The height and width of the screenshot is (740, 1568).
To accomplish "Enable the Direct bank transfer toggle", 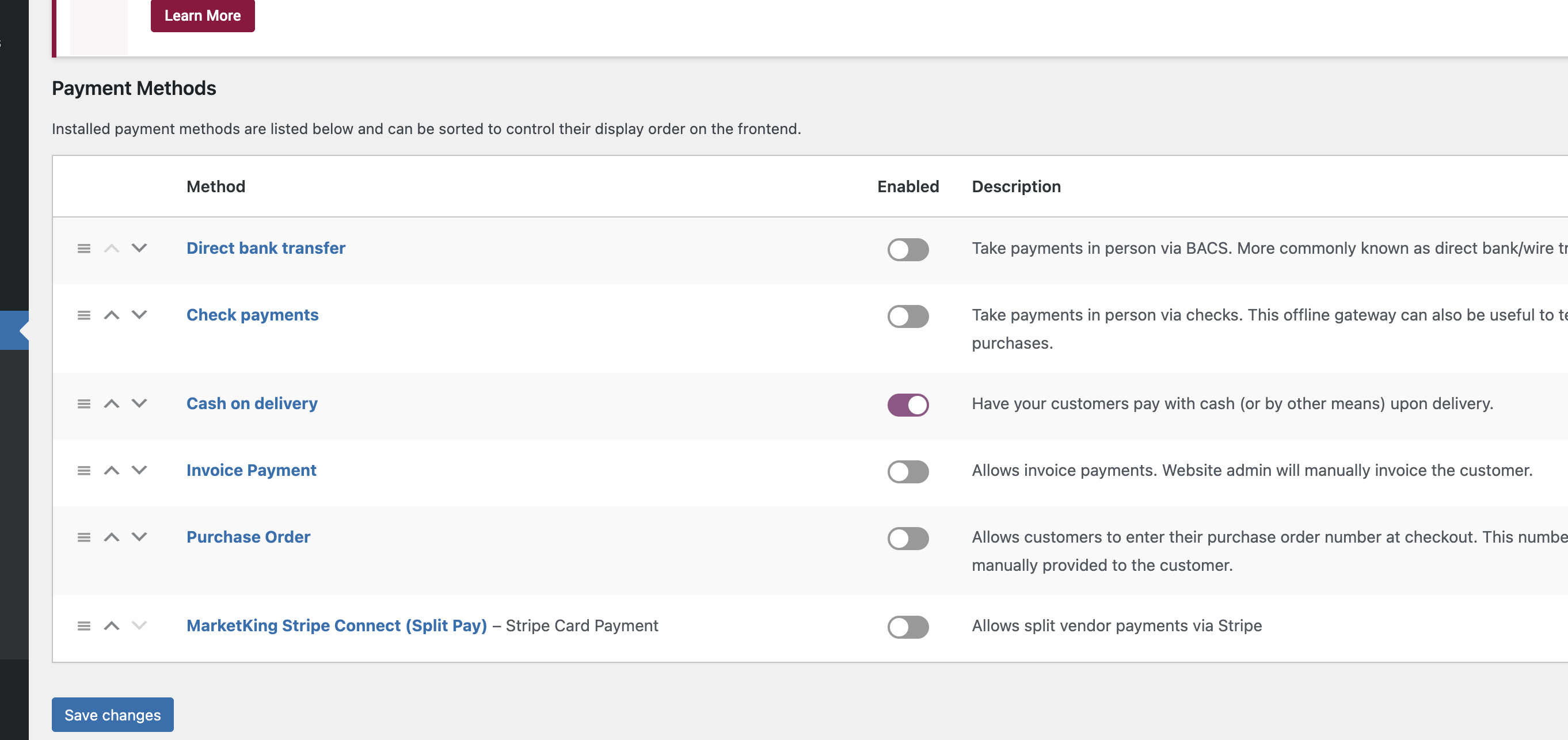I will coord(908,250).
